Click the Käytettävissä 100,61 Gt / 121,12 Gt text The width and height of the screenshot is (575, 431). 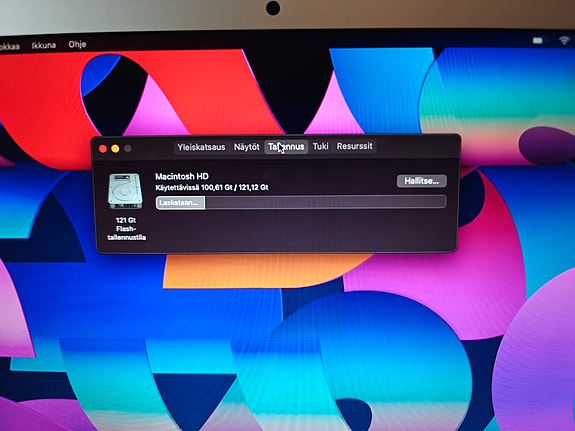click(212, 187)
